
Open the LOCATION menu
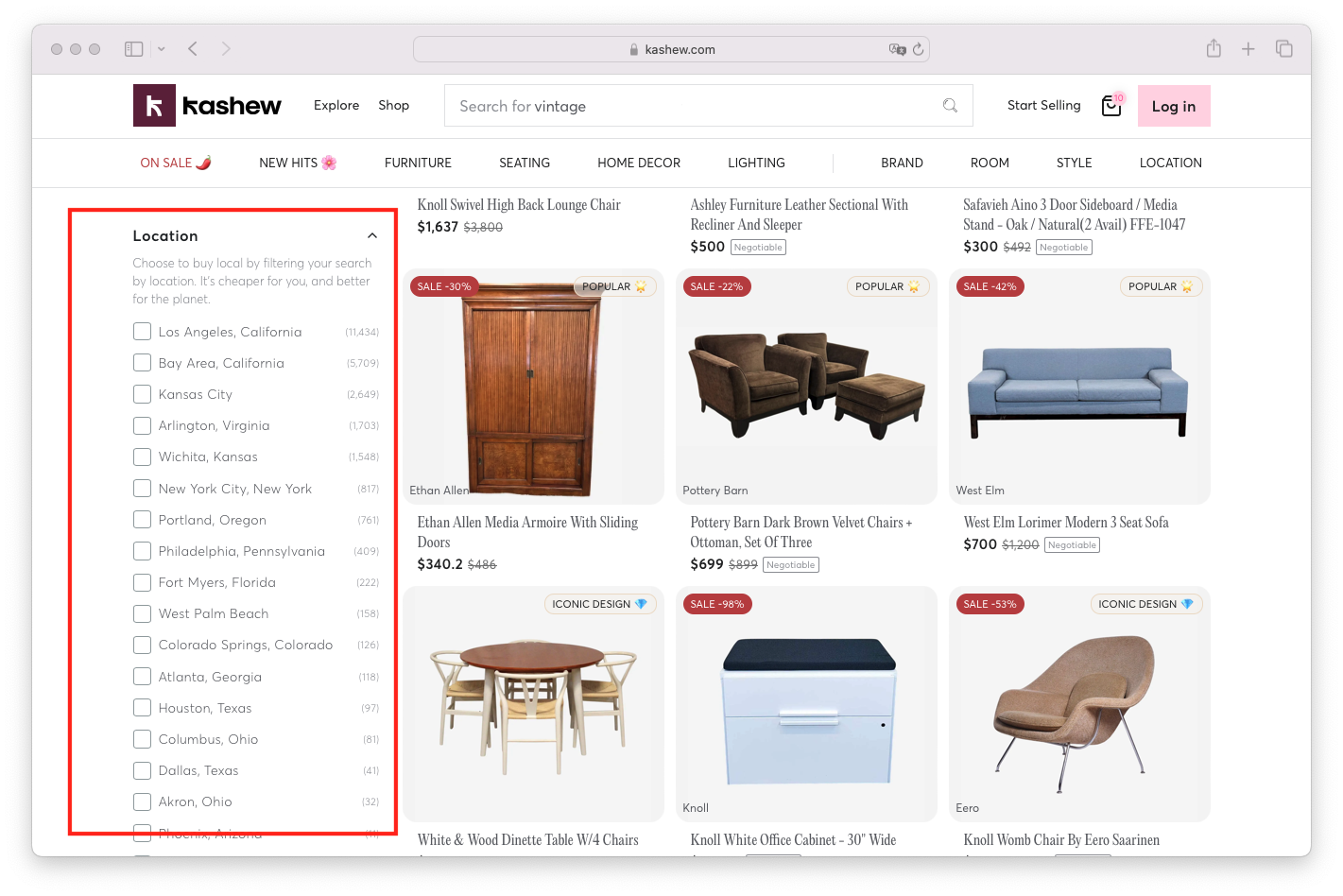(1170, 163)
